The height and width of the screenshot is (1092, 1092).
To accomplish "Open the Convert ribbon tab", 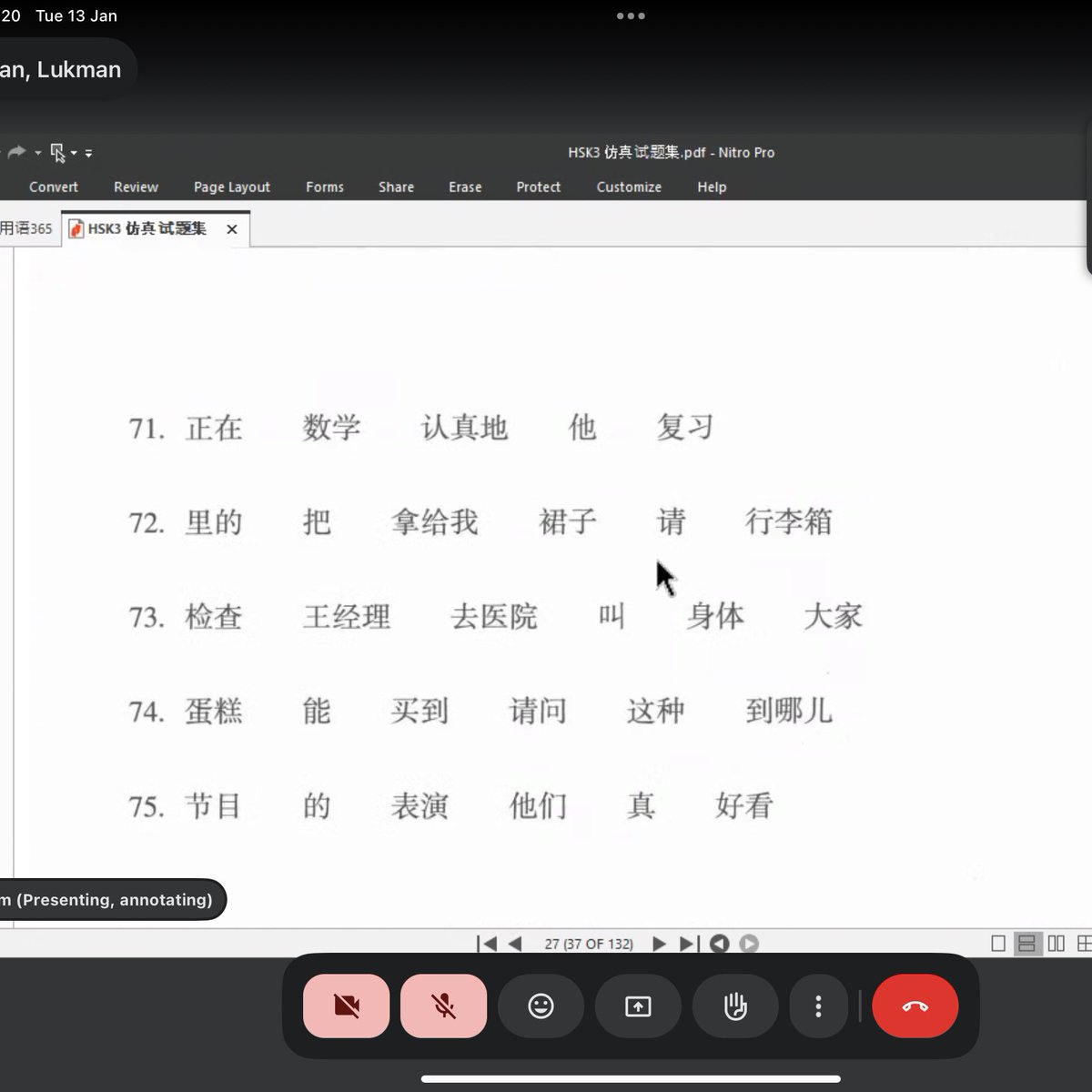I will (x=54, y=187).
